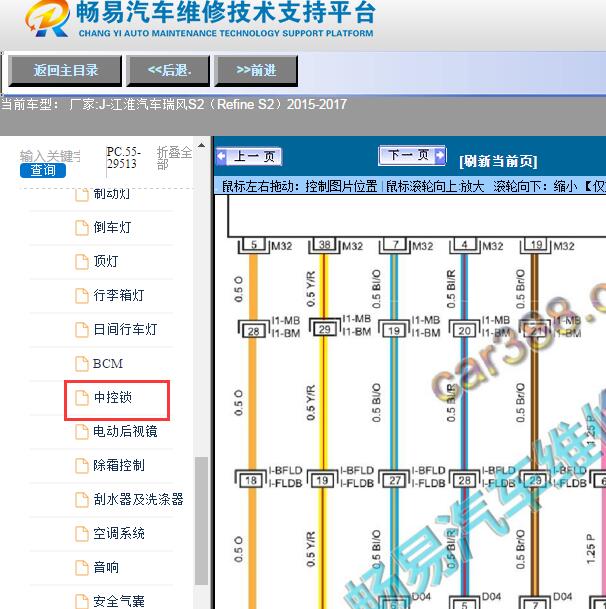Click document icon beside BCM
606x609 pixels.
click(82, 364)
